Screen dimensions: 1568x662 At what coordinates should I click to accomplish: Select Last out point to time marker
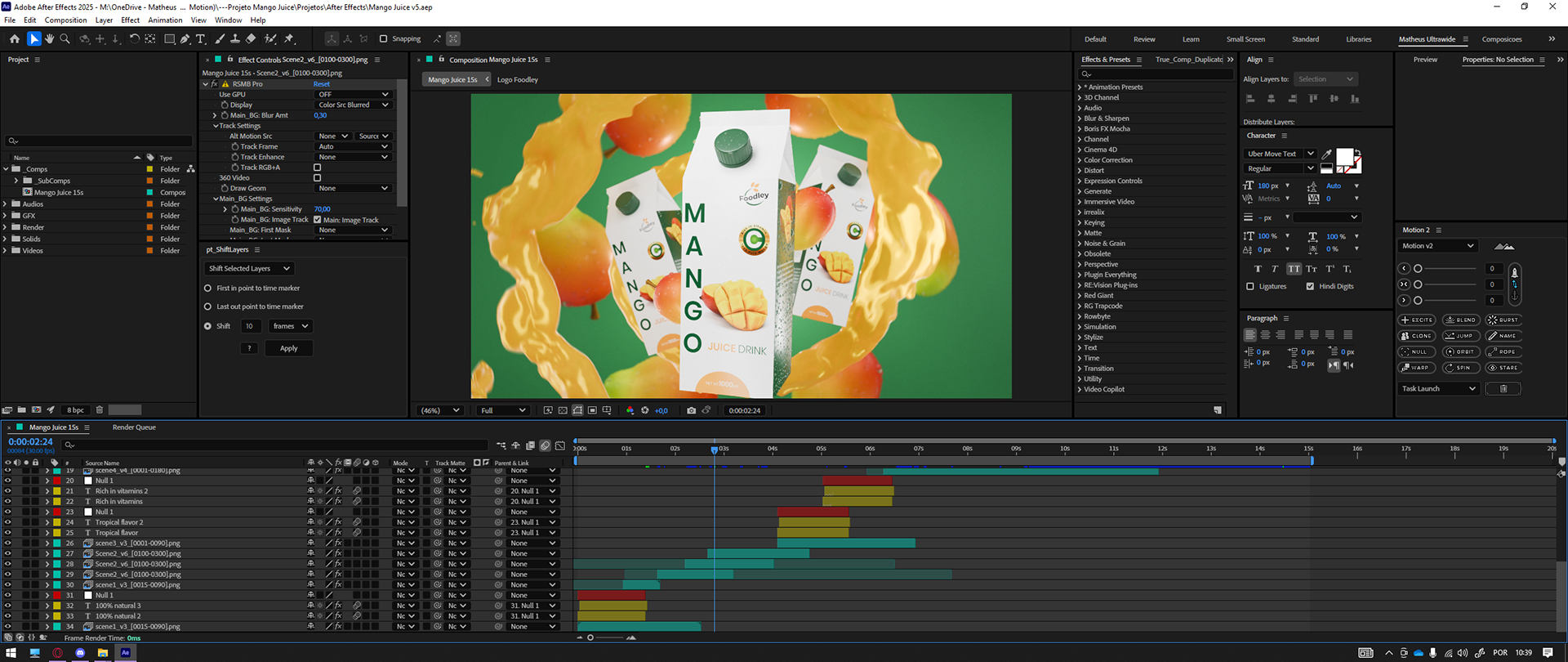[x=207, y=306]
